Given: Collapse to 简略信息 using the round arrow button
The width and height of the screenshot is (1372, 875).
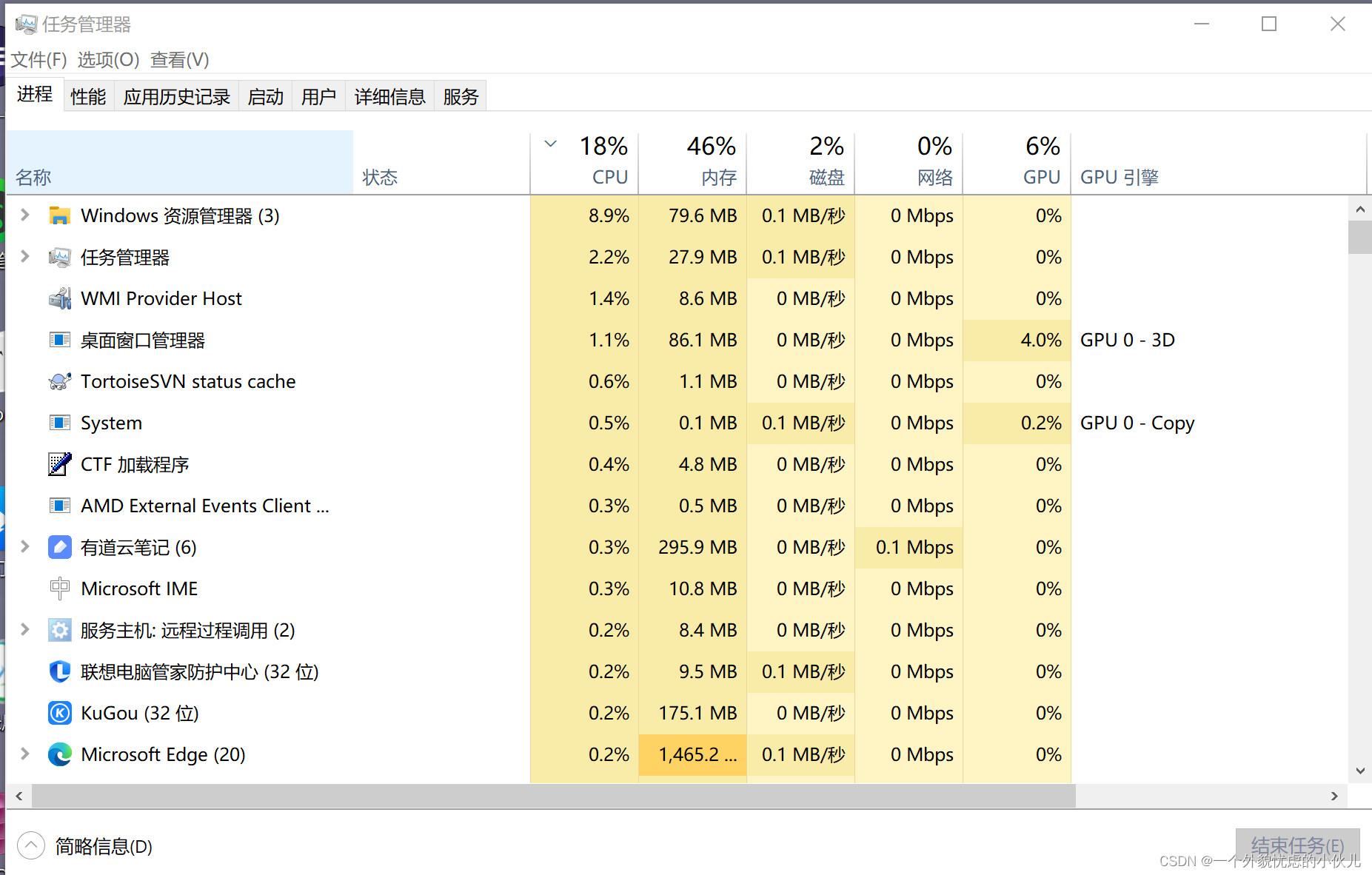Looking at the screenshot, I should 30,845.
